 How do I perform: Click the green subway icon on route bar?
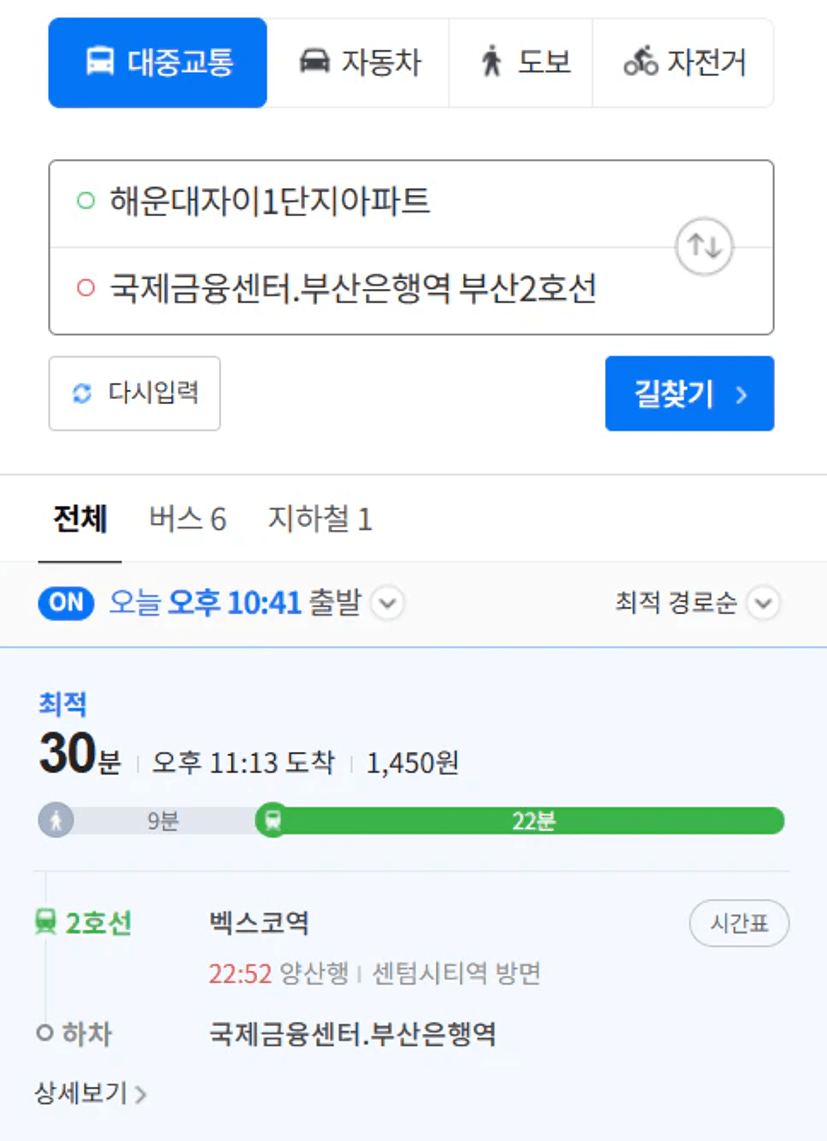(x=273, y=821)
